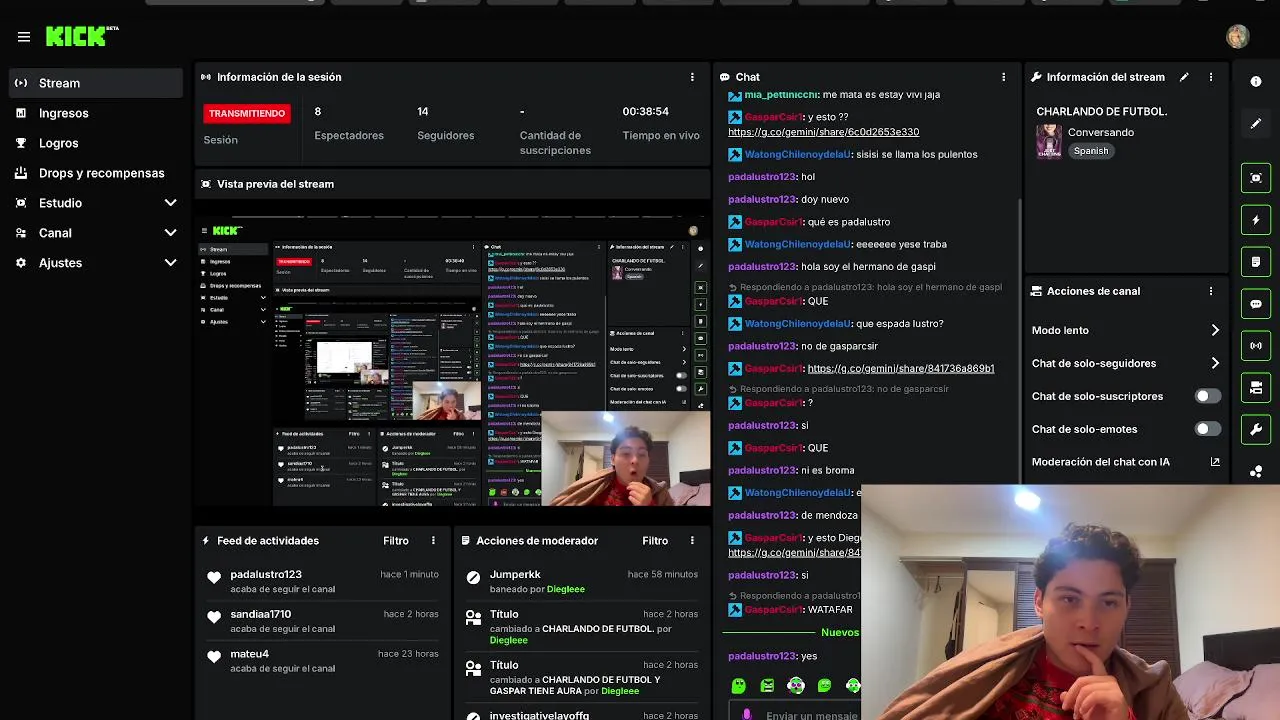Open Chat de solo-seguidores options chevron
Viewport: 1280px width, 720px height.
[1215, 363]
